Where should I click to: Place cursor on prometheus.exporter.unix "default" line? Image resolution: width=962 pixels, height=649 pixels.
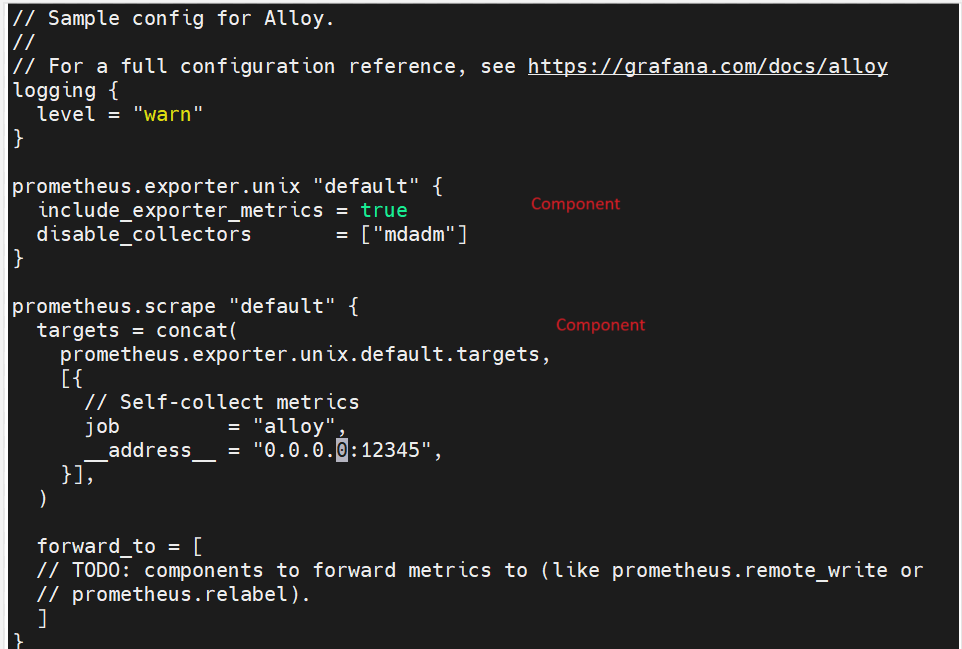pos(227,186)
